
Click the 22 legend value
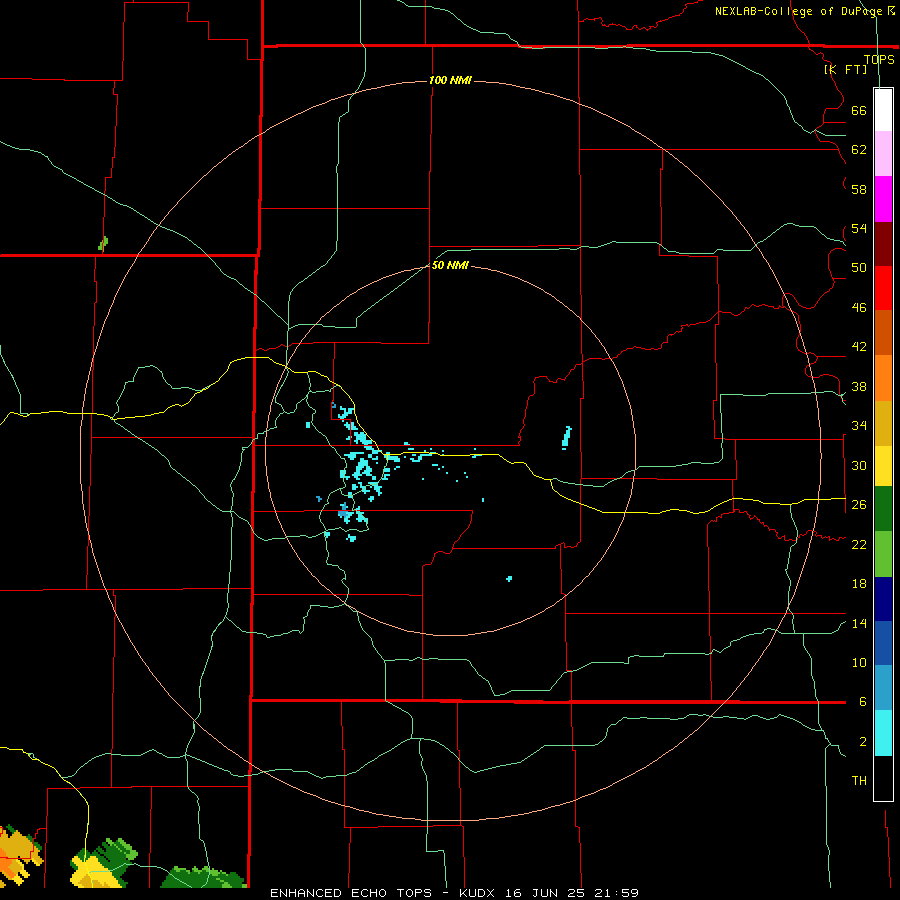coord(859,544)
